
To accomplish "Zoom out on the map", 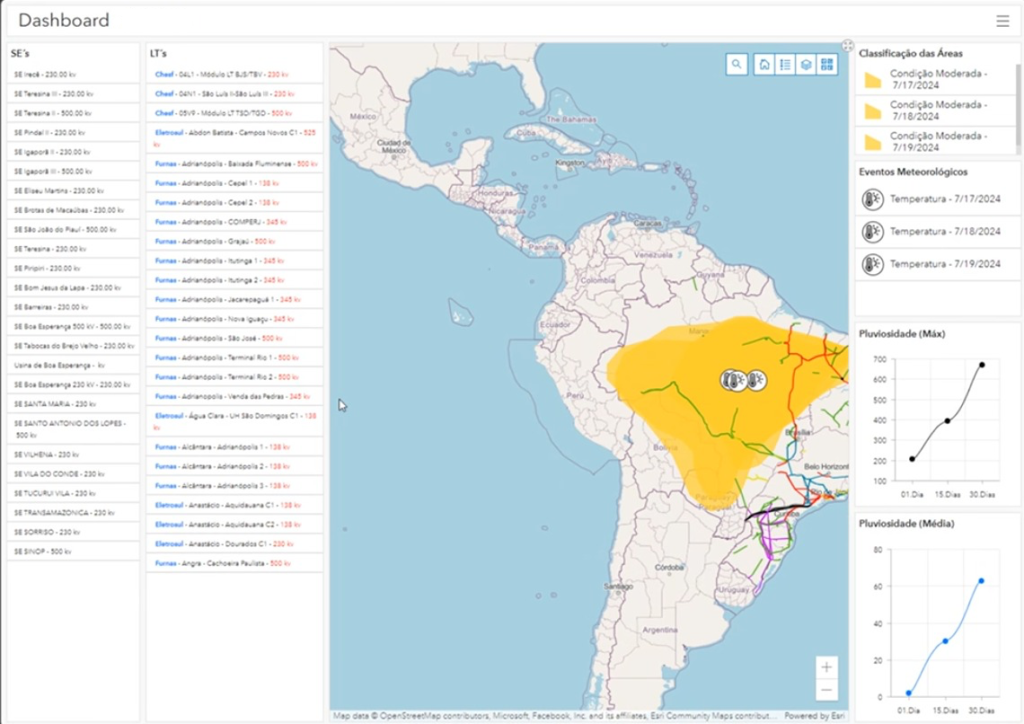I will tap(826, 690).
